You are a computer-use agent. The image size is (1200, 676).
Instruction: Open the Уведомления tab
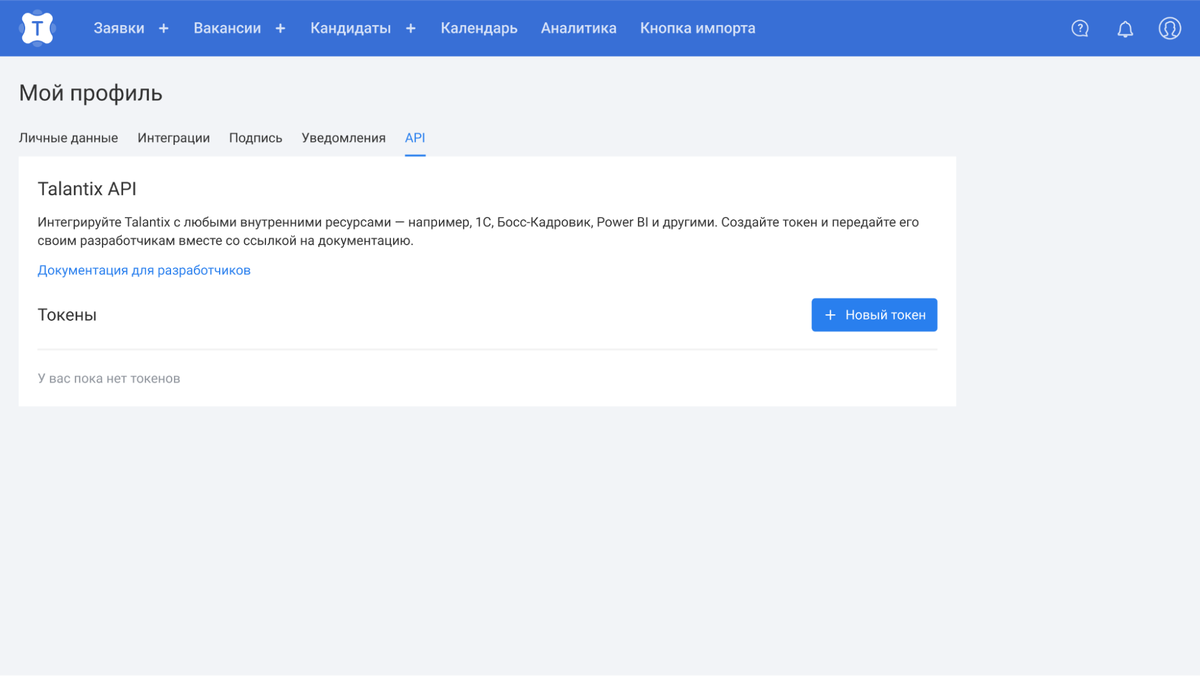pos(344,138)
